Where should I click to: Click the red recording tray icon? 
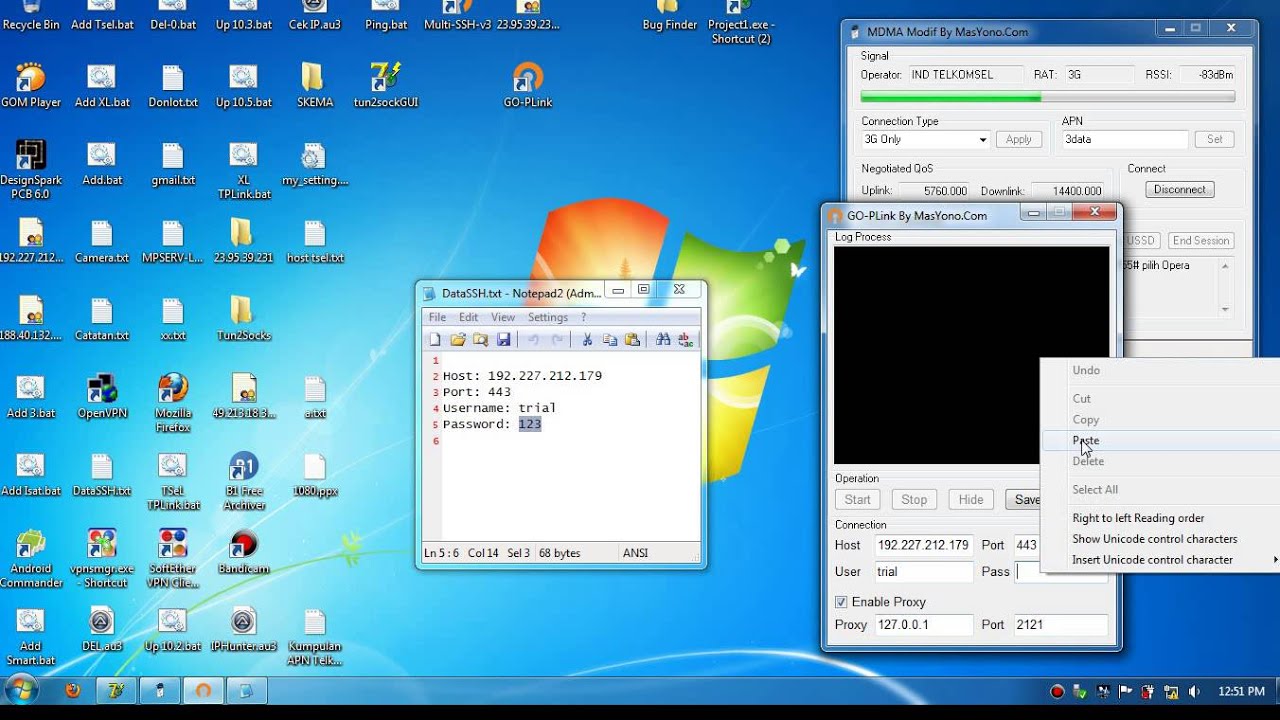tap(1057, 691)
